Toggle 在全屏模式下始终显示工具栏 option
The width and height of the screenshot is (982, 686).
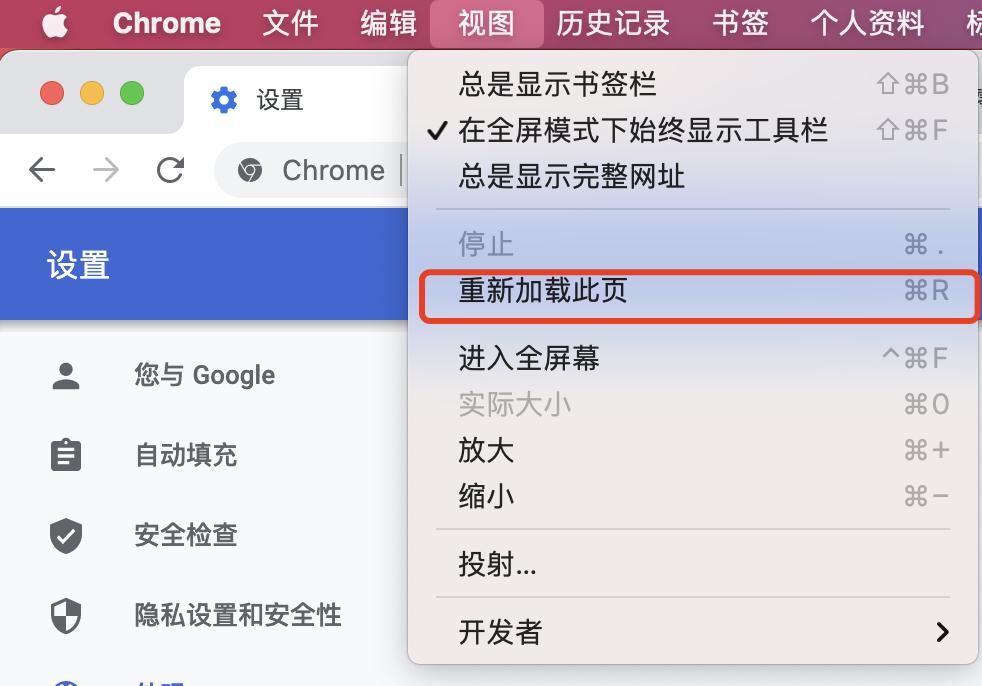coord(642,130)
